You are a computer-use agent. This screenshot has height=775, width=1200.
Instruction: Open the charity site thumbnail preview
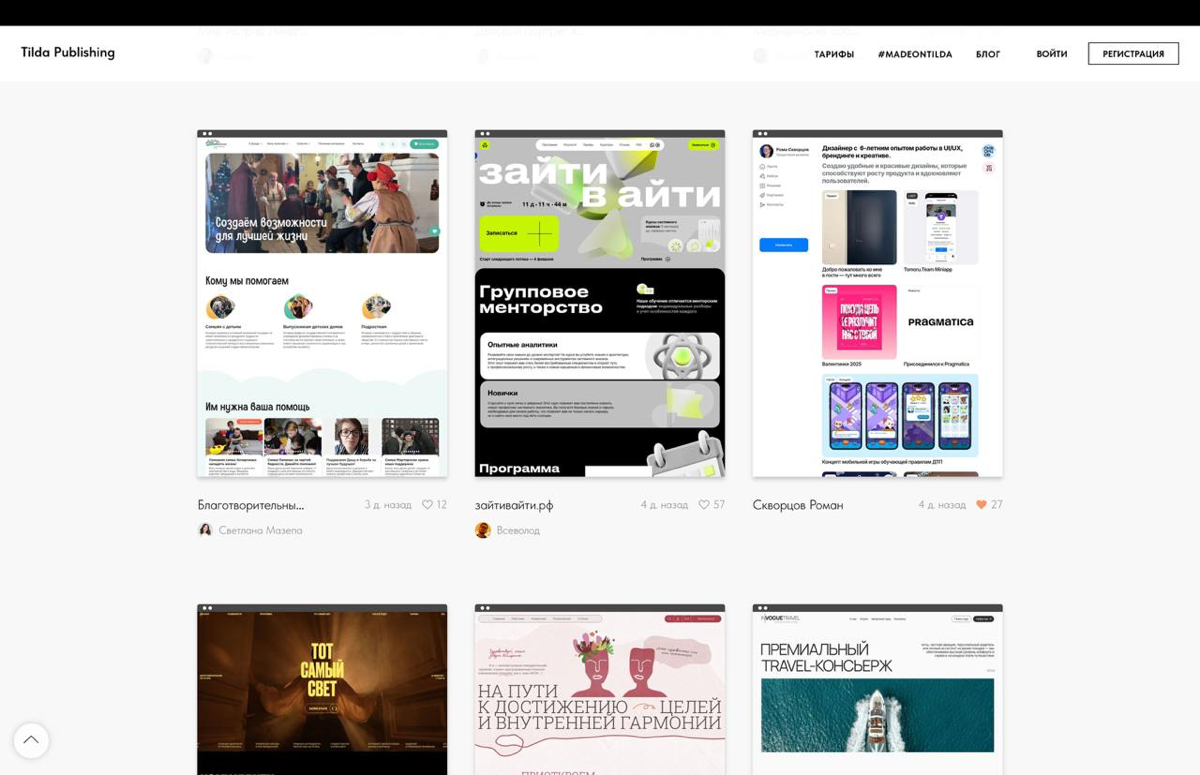pos(322,304)
